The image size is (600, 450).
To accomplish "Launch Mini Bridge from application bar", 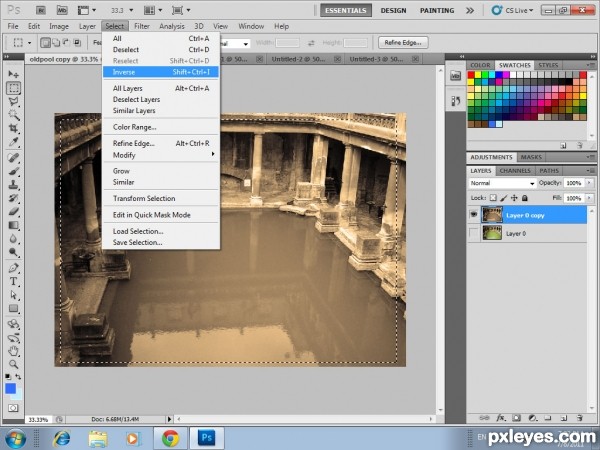I will (62, 10).
